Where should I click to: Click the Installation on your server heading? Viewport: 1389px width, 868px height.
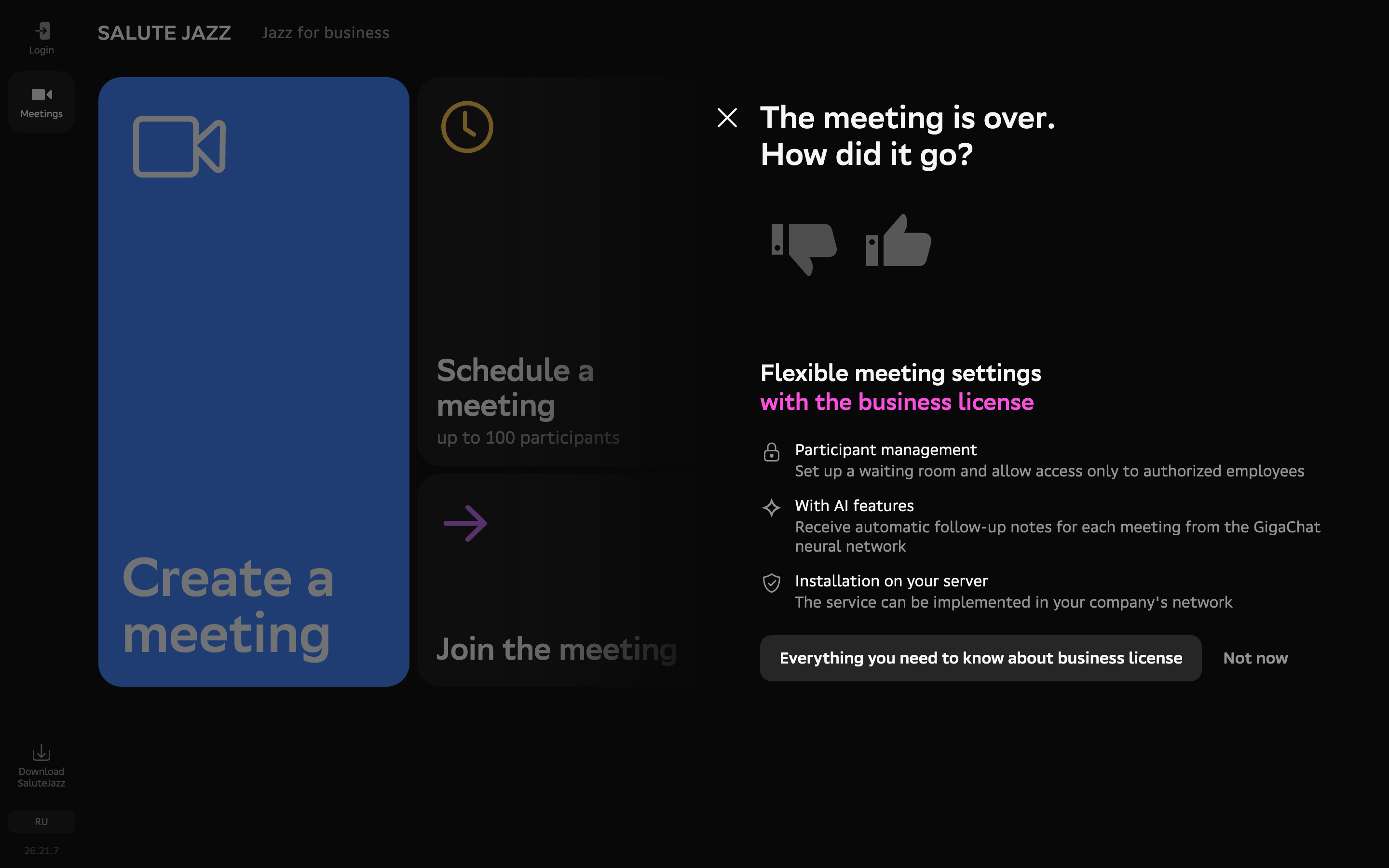click(891, 581)
